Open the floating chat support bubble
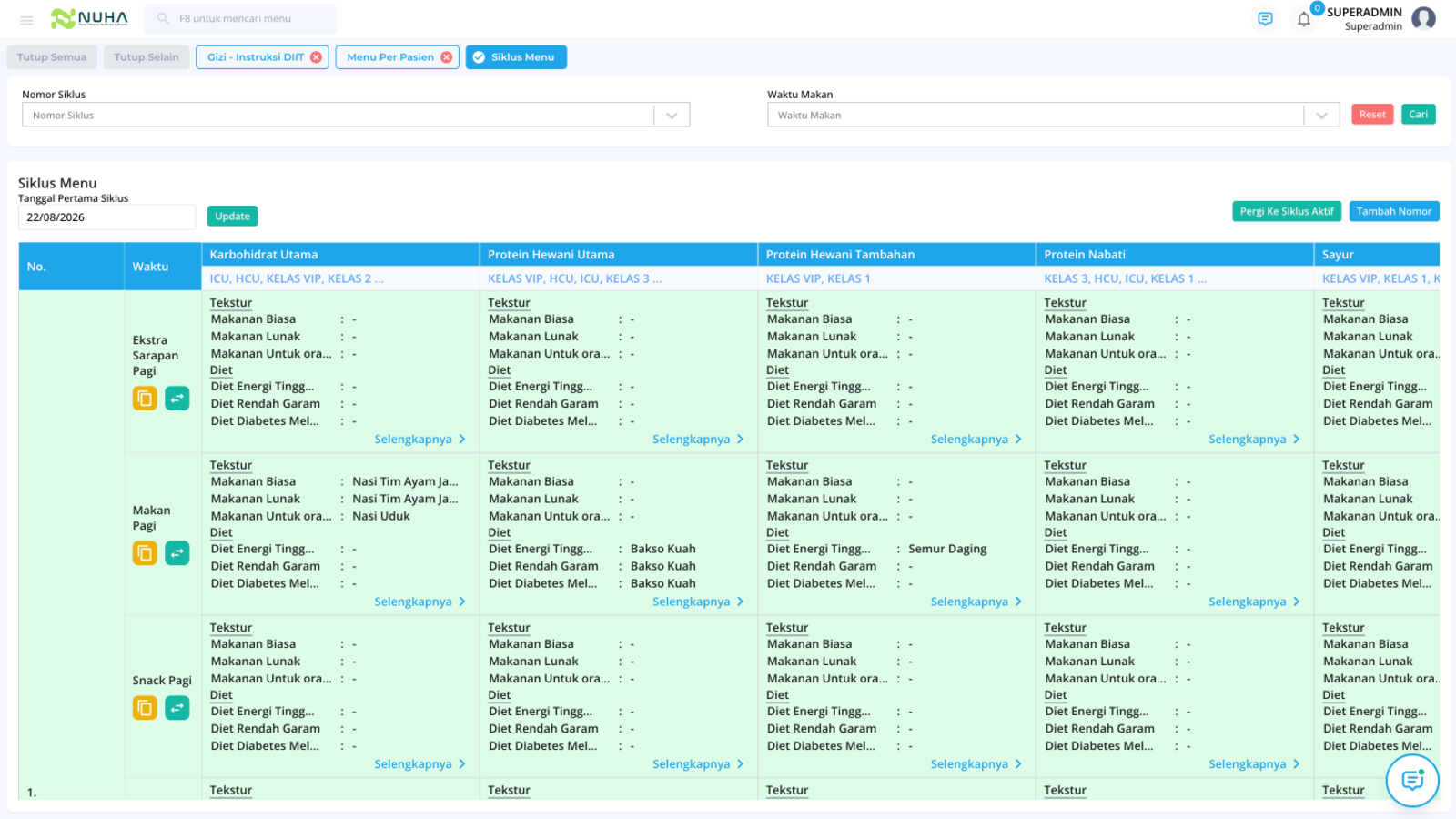1456x819 pixels. [x=1412, y=780]
